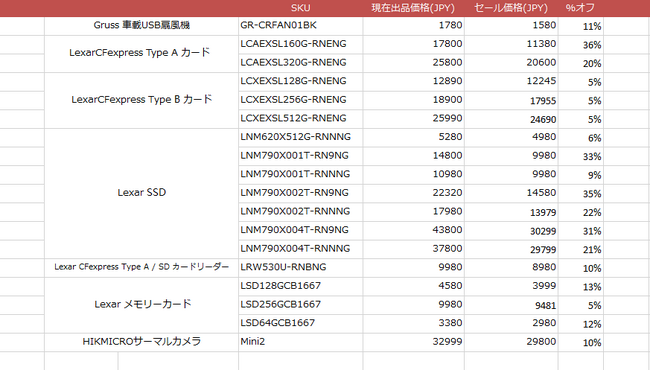Select discount cell 11%
The width and height of the screenshot is (650, 371).
(x=580, y=26)
